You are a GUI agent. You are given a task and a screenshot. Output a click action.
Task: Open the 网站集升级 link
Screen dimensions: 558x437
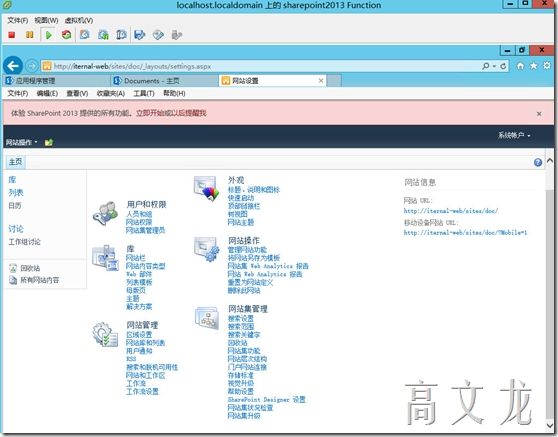click(244, 416)
